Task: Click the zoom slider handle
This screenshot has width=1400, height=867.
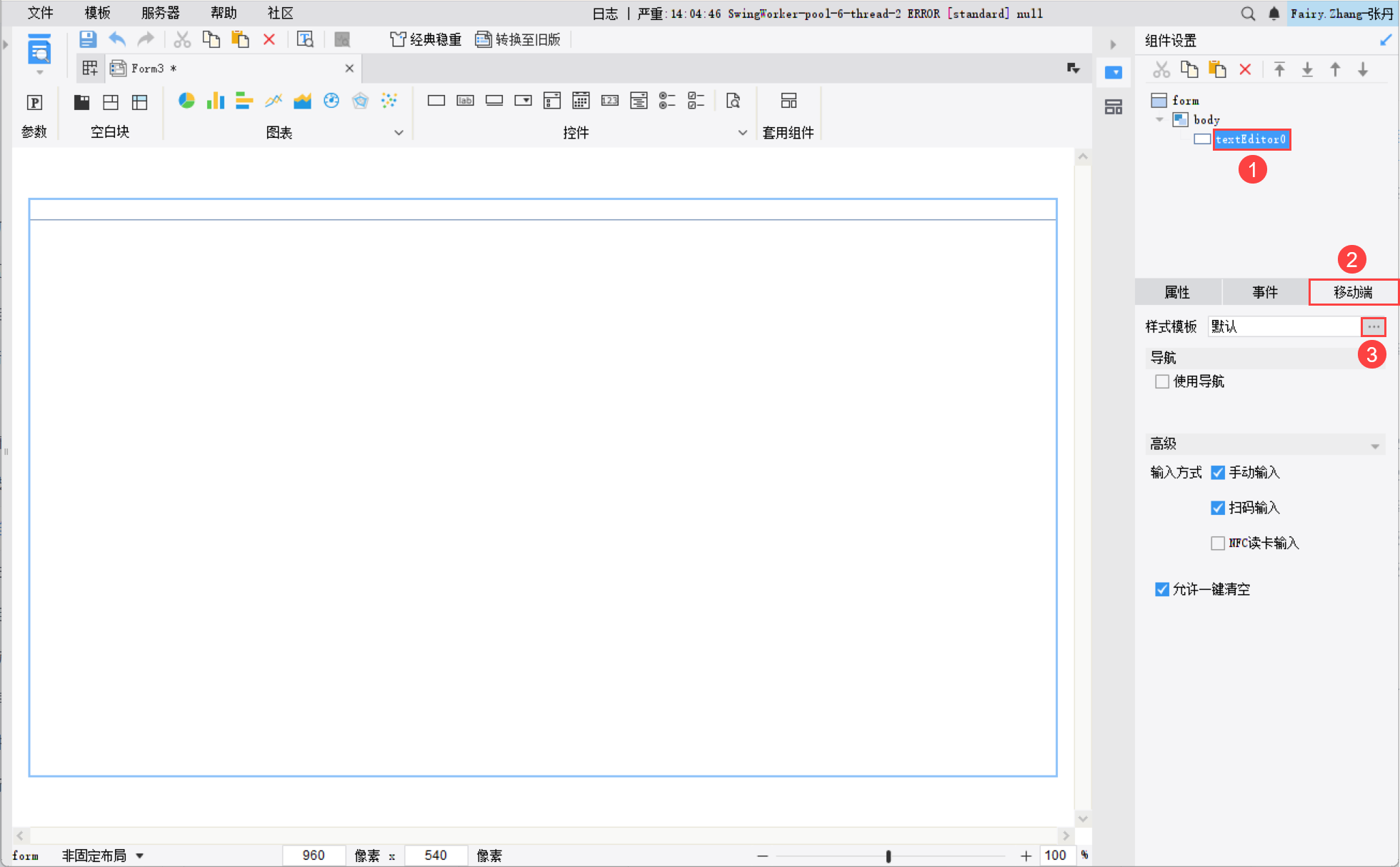Action: pos(889,856)
